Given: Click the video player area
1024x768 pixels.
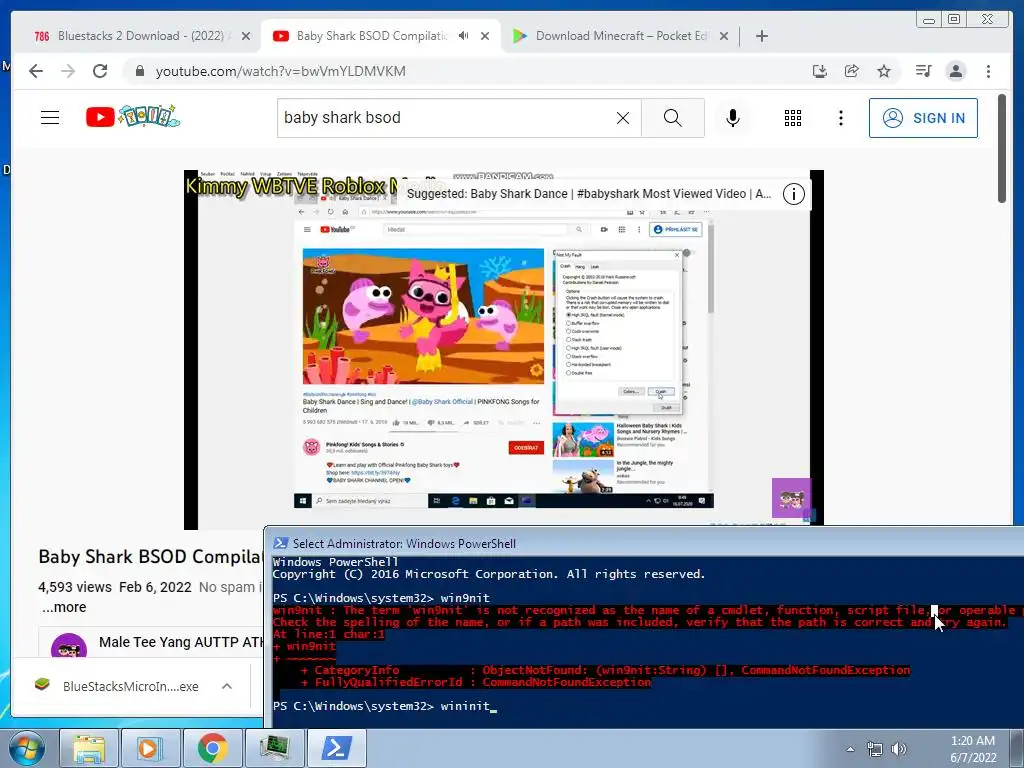Looking at the screenshot, I should pos(504,349).
